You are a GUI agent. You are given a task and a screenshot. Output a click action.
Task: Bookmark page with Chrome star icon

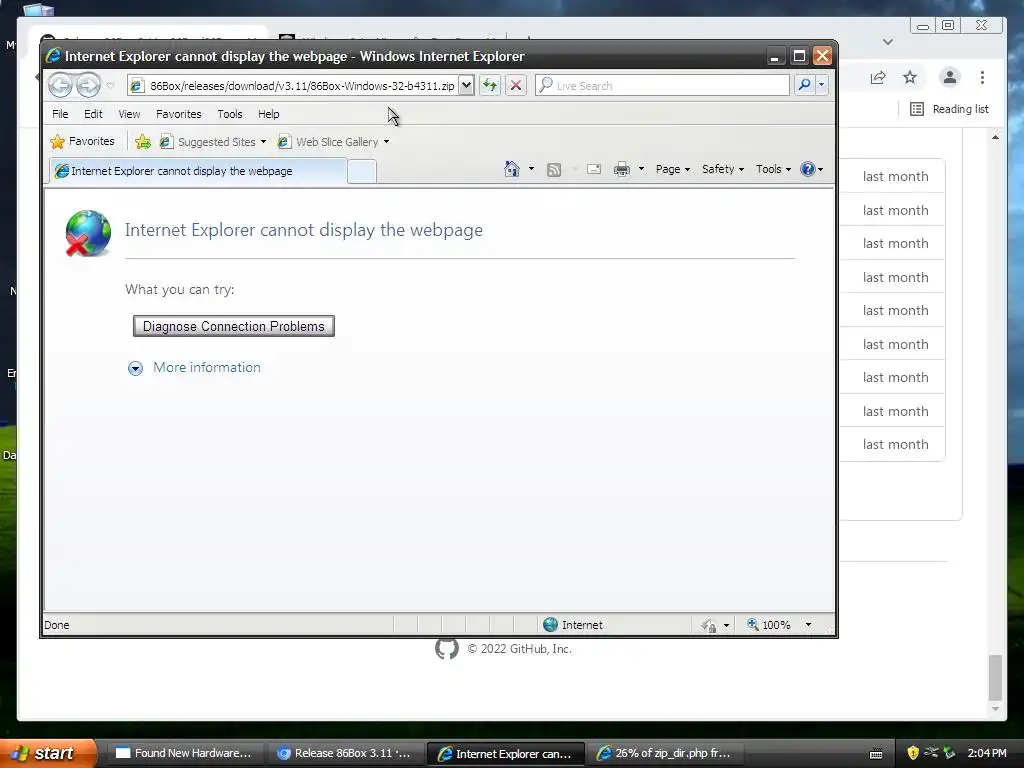pyautogui.click(x=910, y=78)
